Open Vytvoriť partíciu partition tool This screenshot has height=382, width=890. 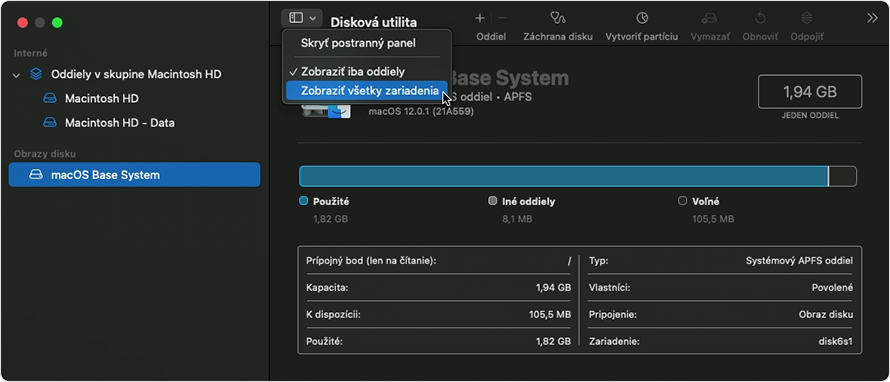[x=641, y=18]
